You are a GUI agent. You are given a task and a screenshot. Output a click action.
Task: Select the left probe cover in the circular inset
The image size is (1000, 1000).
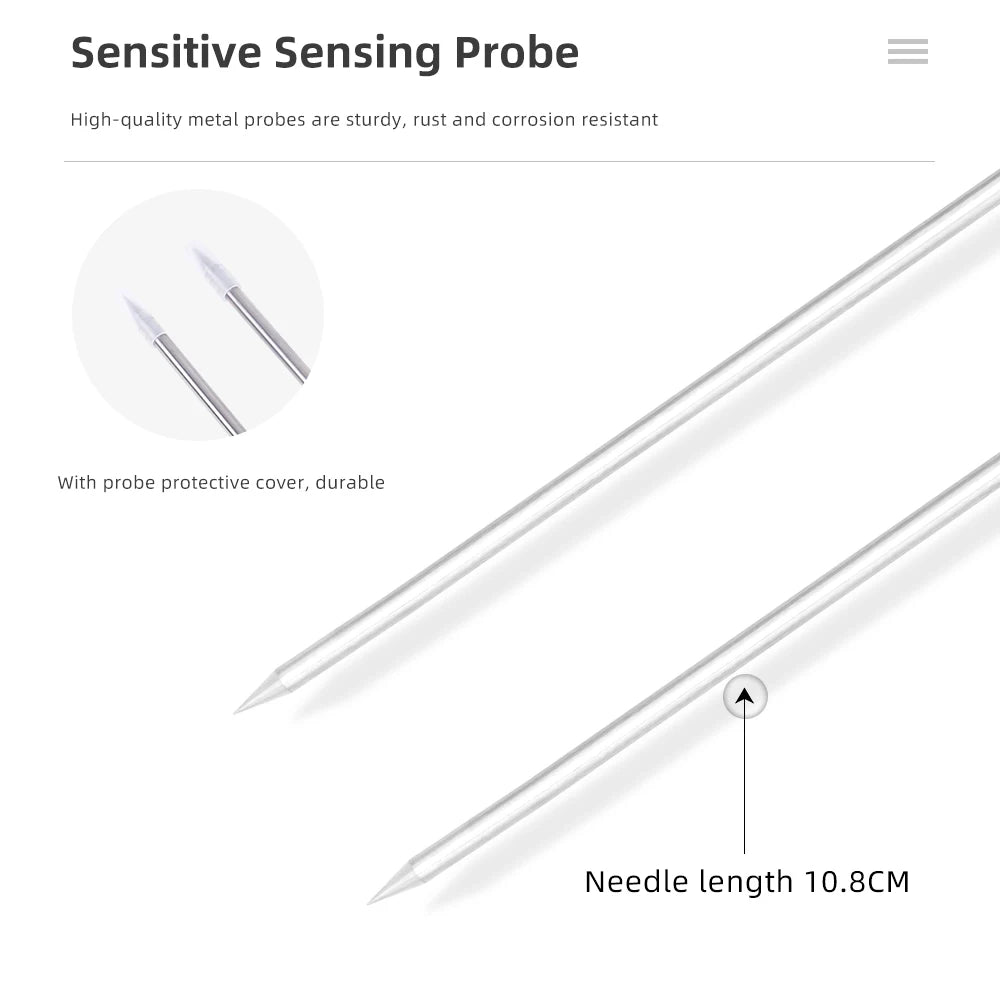[145, 318]
